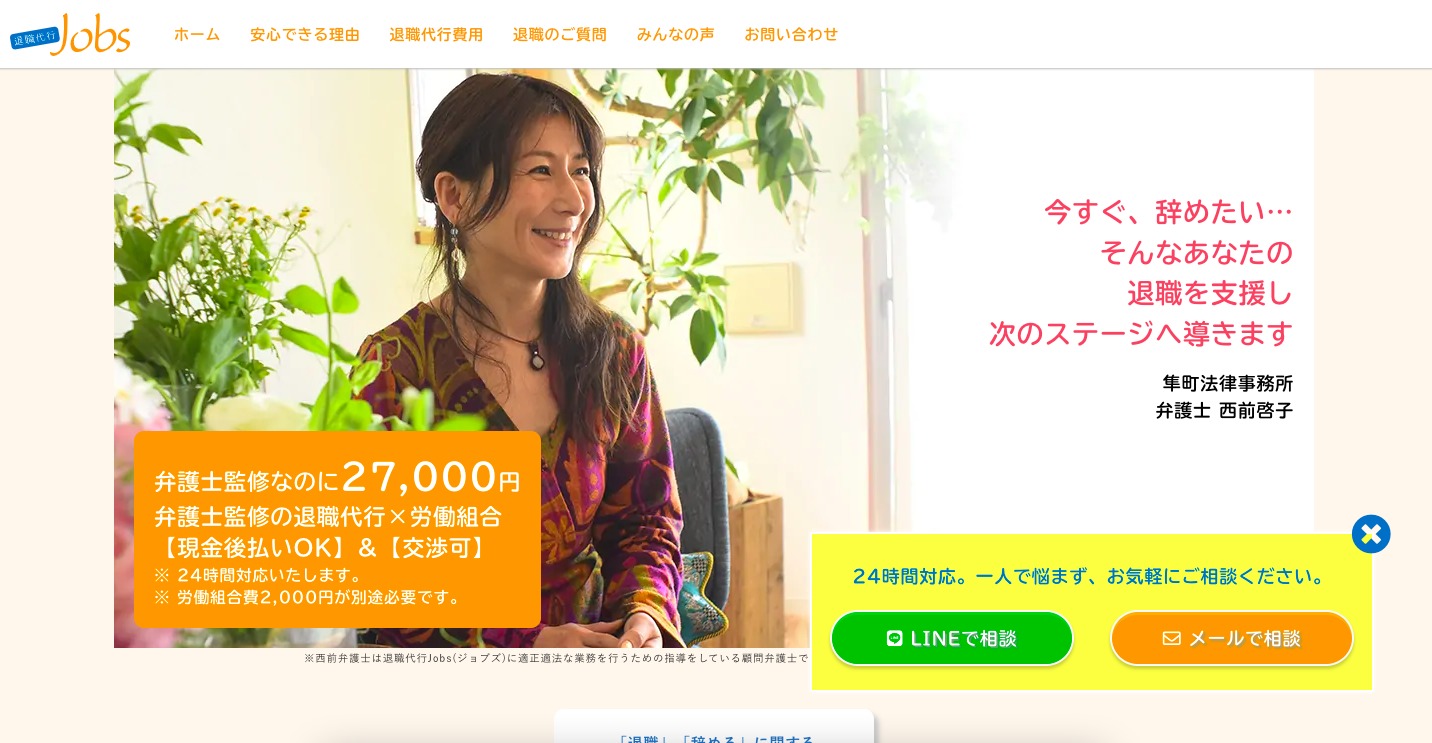
Task: Click the ※西前弁護士 footnote caption
Action: [556, 658]
